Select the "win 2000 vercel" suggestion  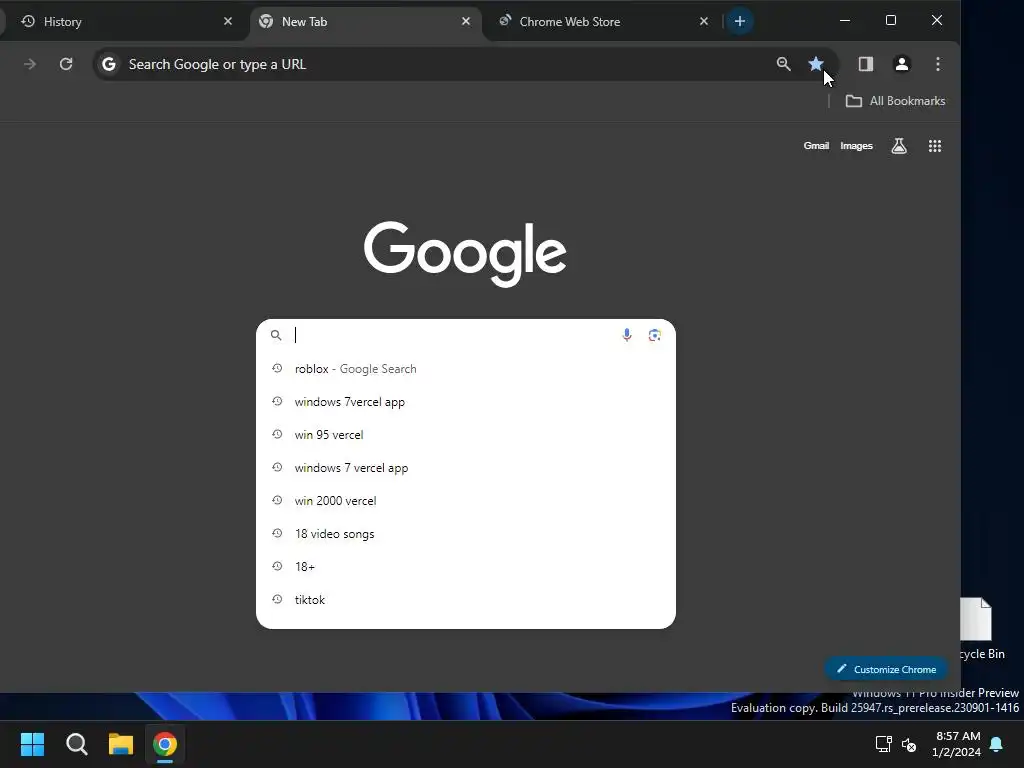click(x=466, y=501)
